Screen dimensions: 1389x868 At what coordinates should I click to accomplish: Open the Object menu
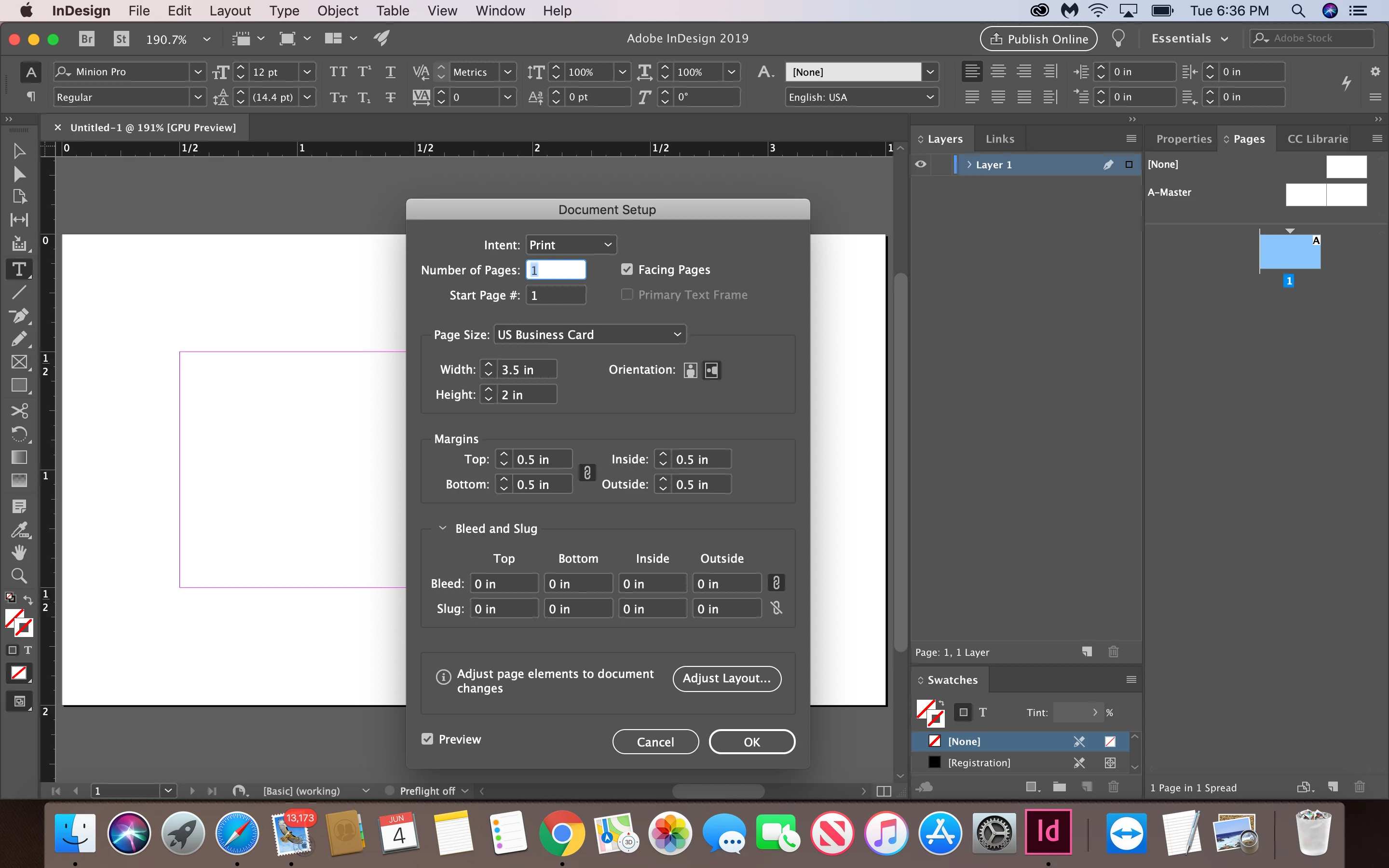click(x=338, y=11)
